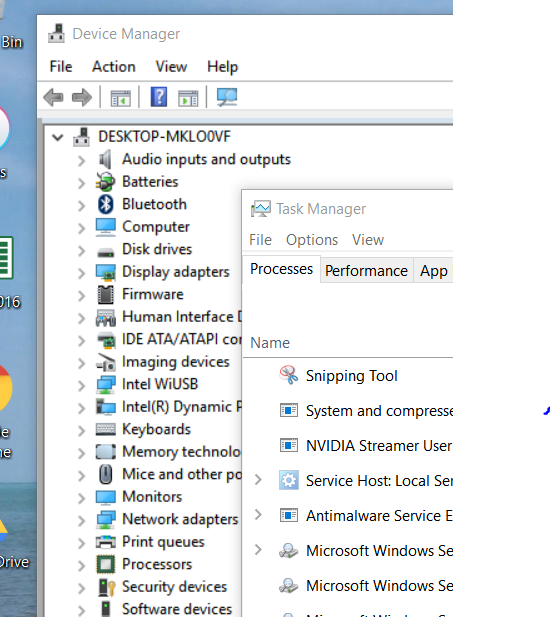Click the Audio inputs and outputs speaker icon
Screen dimensions: 550x617
click(x=105, y=159)
